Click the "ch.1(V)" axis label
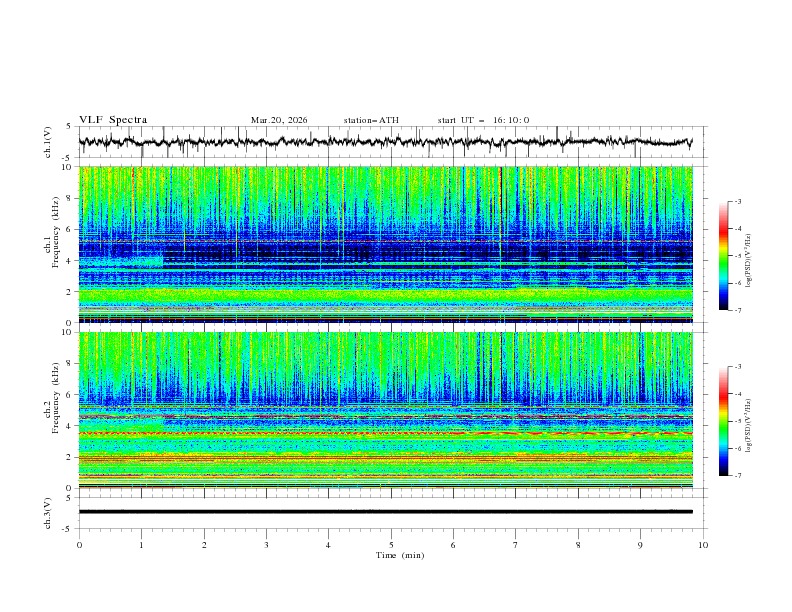Image resolution: width=792 pixels, height=612 pixels. coord(48,142)
